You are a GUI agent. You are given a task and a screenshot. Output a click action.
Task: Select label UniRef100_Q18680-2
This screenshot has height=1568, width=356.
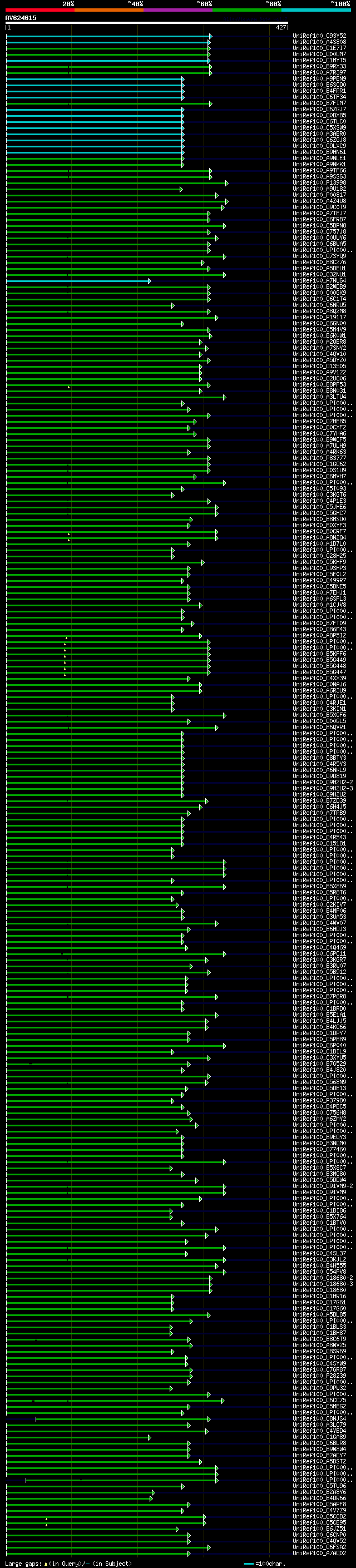[x=323, y=1278]
